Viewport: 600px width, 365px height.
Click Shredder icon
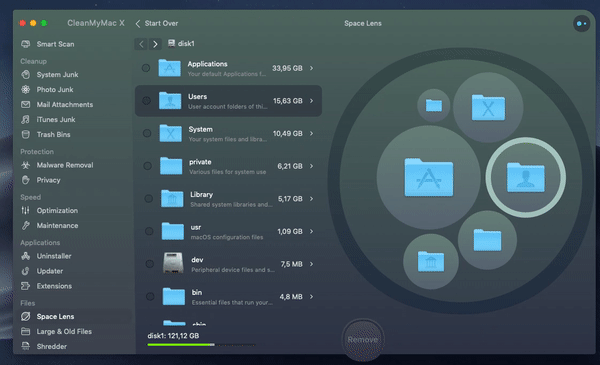pyautogui.click(x=26, y=346)
